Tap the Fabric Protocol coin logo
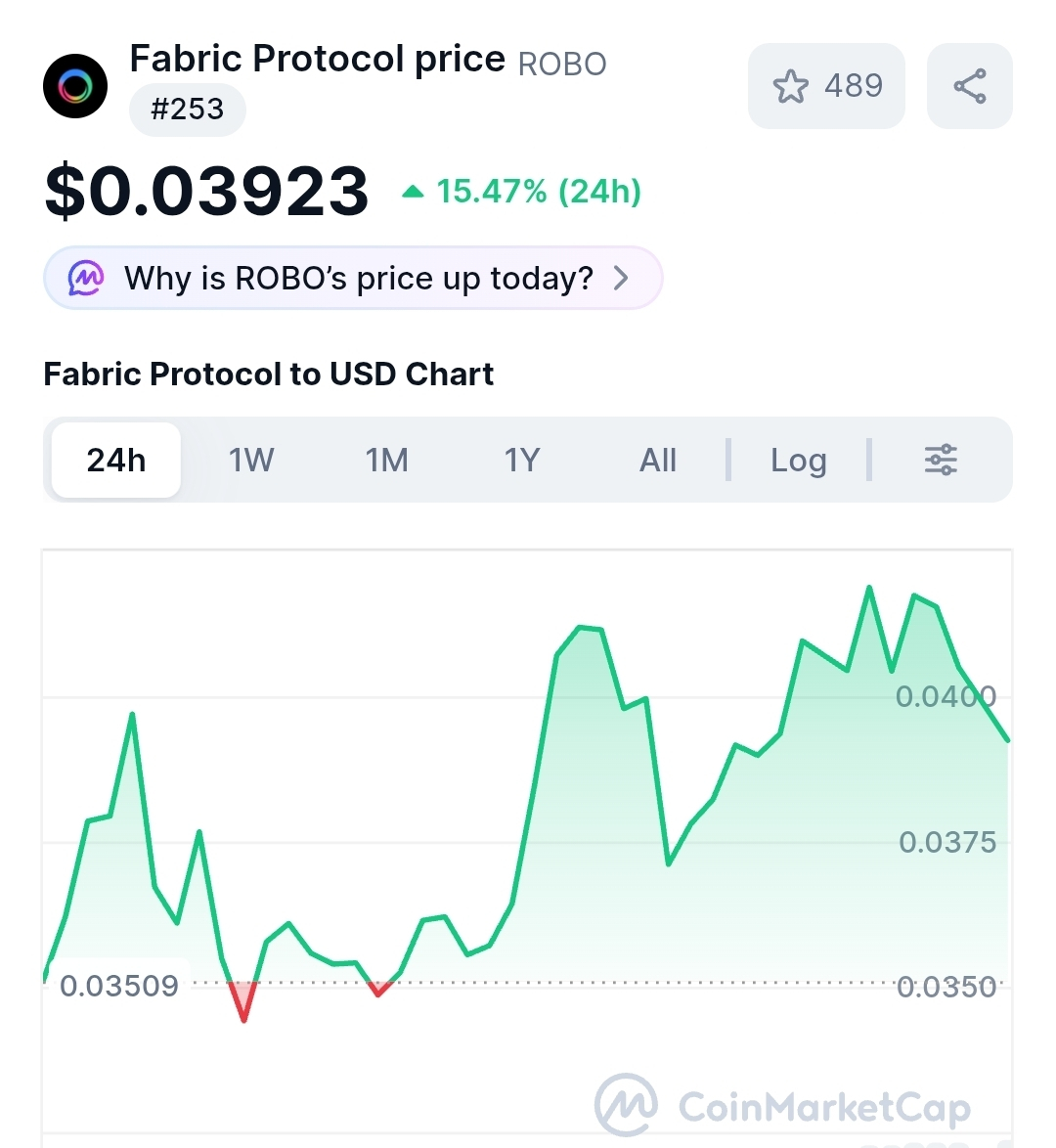Screen dimensions: 1056x1148 (75, 86)
